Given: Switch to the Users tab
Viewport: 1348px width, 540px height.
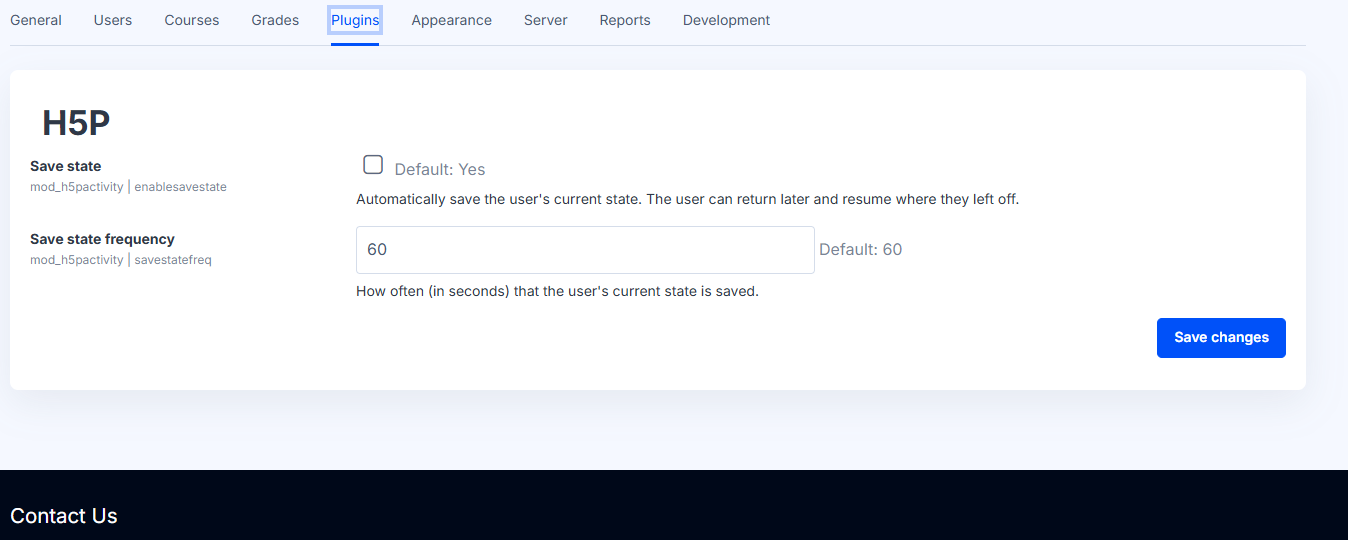Looking at the screenshot, I should (113, 20).
